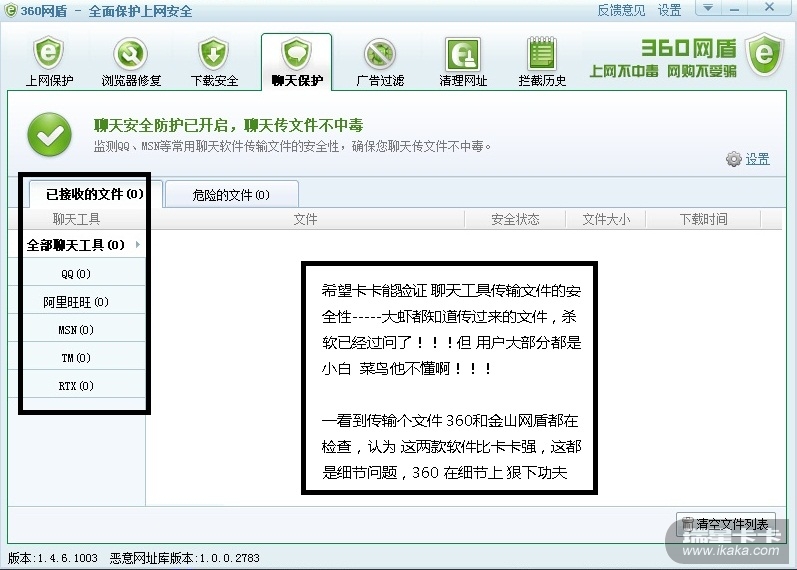The width and height of the screenshot is (797, 570).
Task: Open the 上网保护 shield icon
Action: (x=49, y=53)
